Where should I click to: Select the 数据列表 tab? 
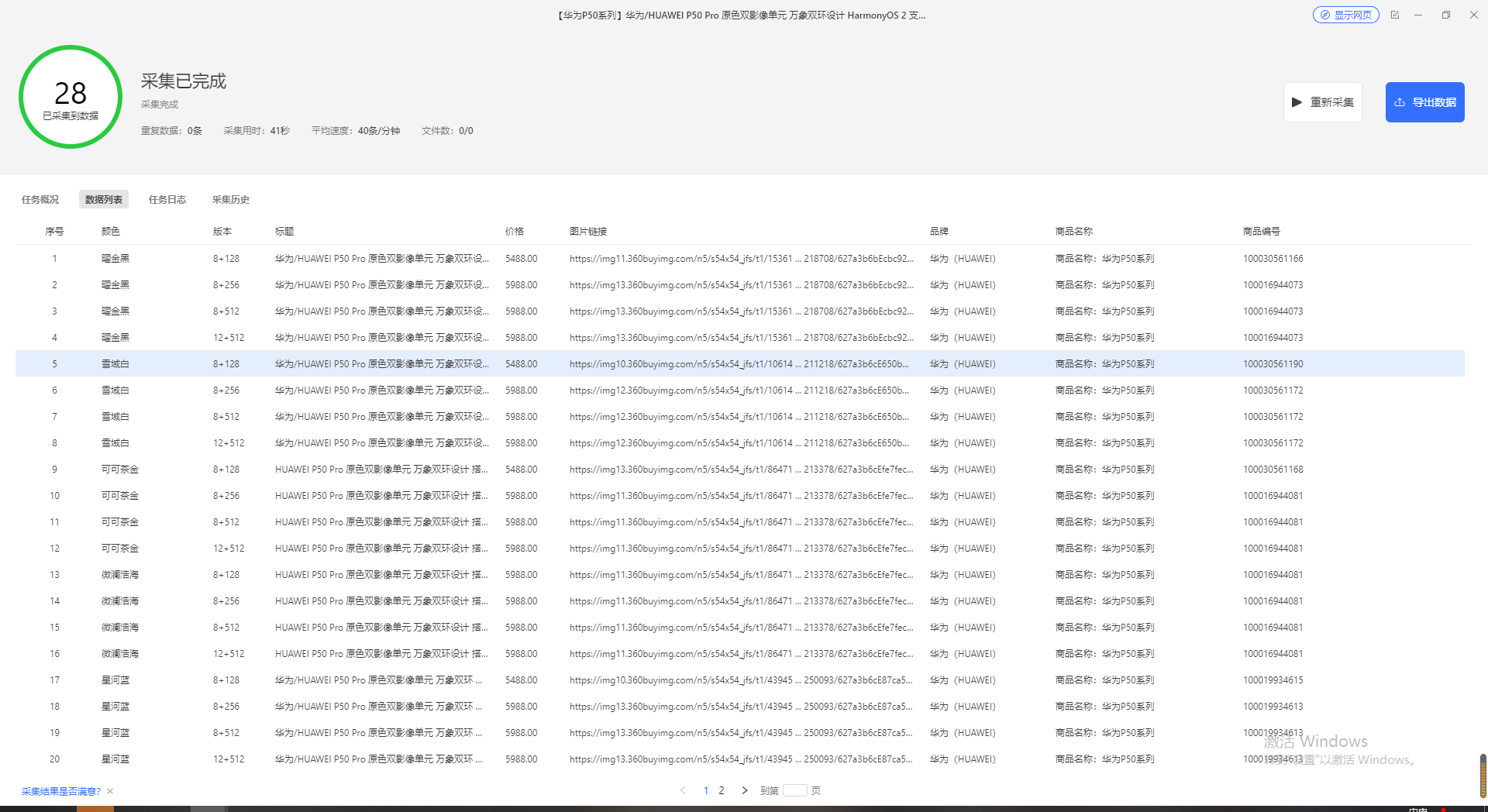pyautogui.click(x=104, y=199)
